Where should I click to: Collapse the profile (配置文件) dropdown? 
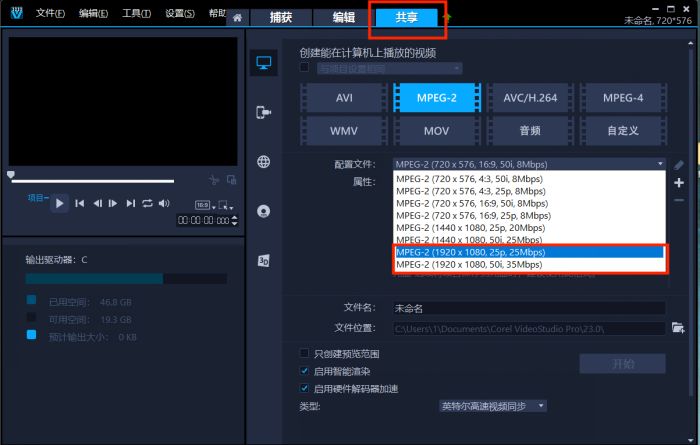click(x=660, y=164)
